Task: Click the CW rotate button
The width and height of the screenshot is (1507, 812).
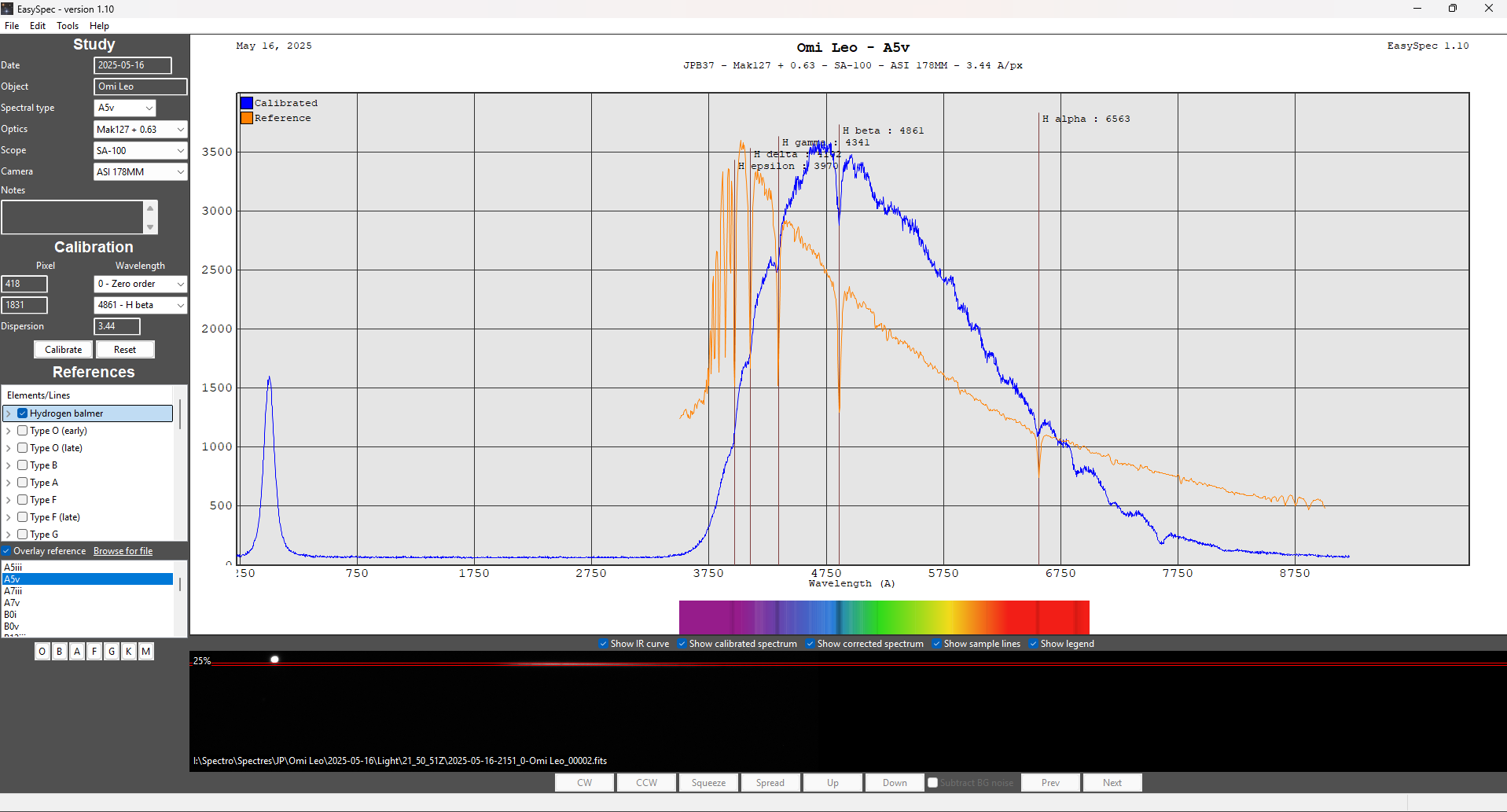Action: pyautogui.click(x=584, y=783)
